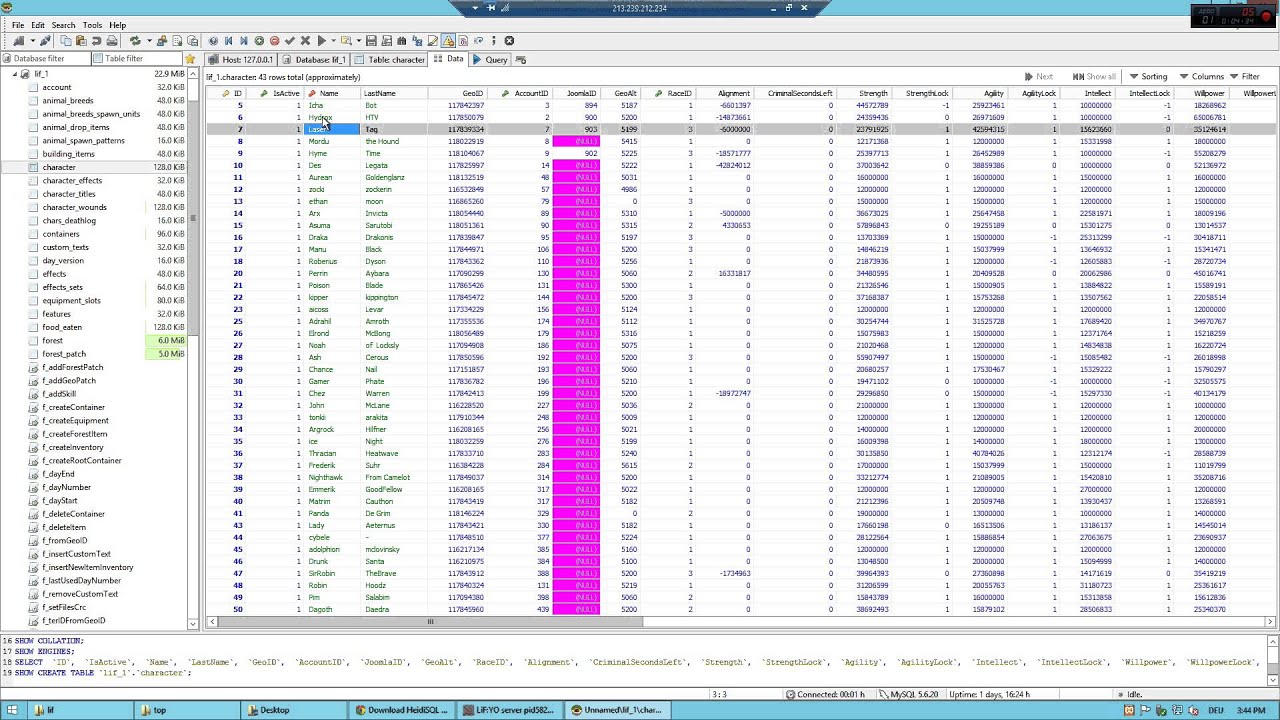
Task: Open 'LiF:YO server' taskbar item
Action: [510, 710]
